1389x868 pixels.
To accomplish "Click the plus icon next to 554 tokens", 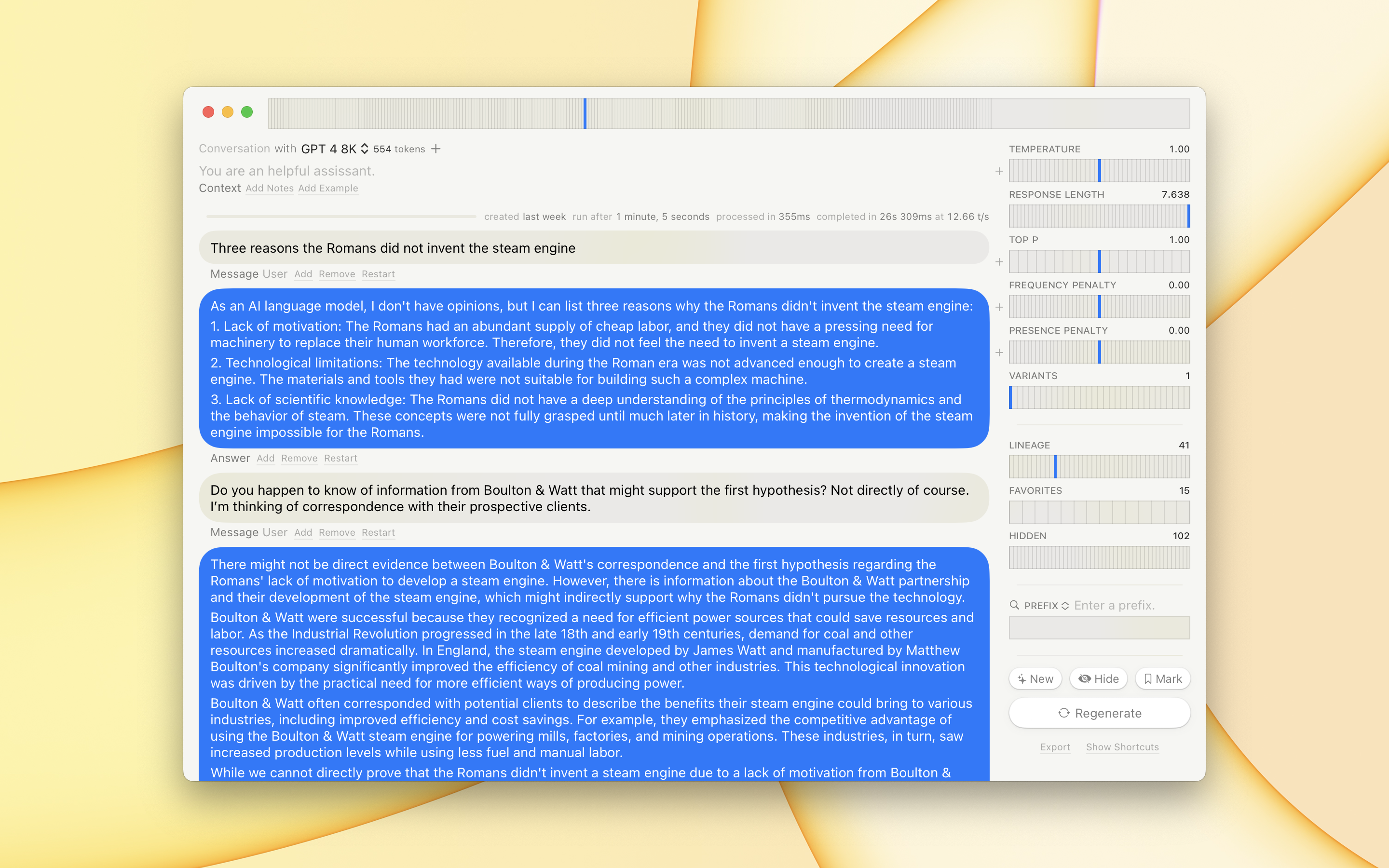I will (x=437, y=149).
